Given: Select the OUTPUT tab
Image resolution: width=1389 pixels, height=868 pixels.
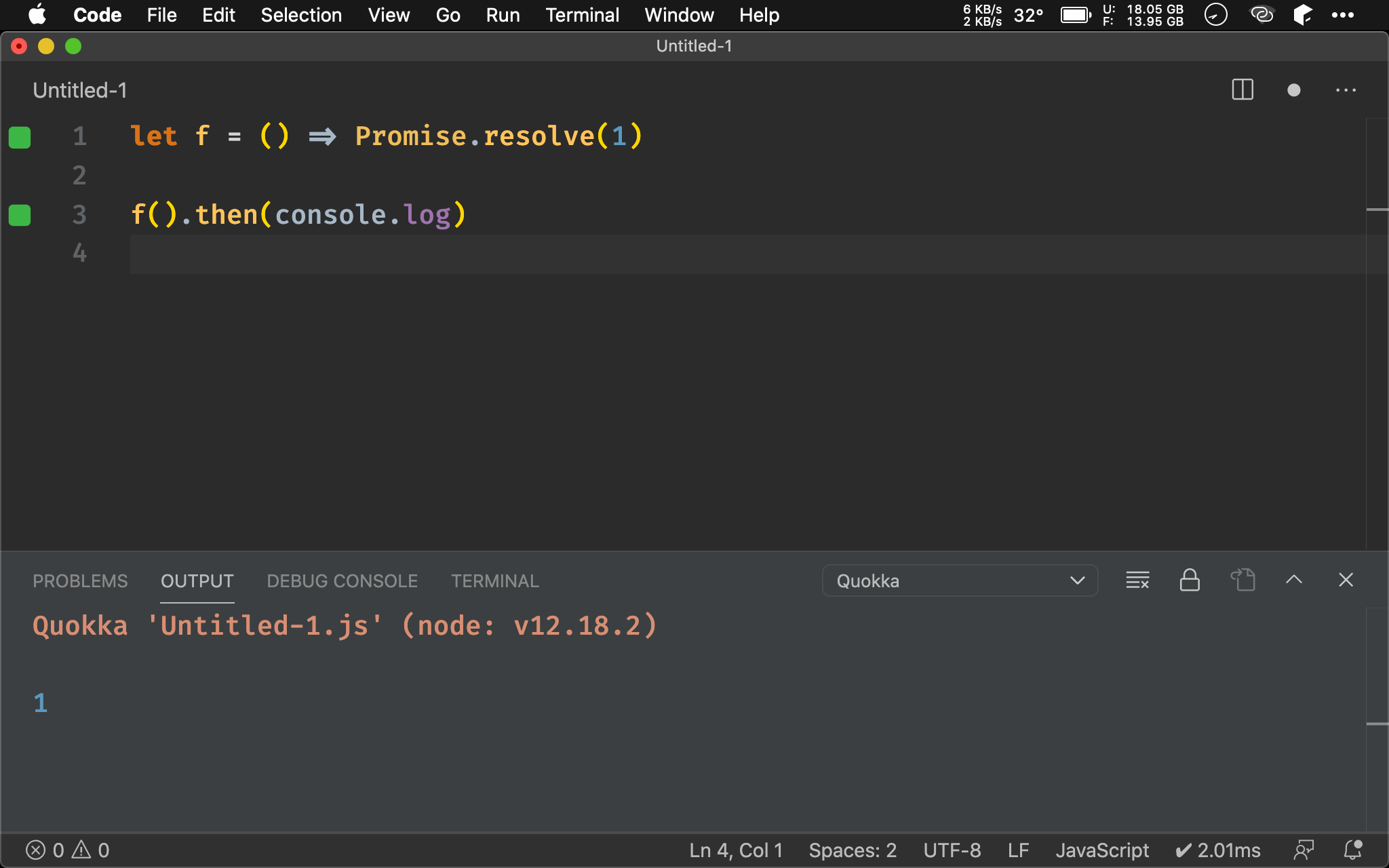Looking at the screenshot, I should point(196,581).
